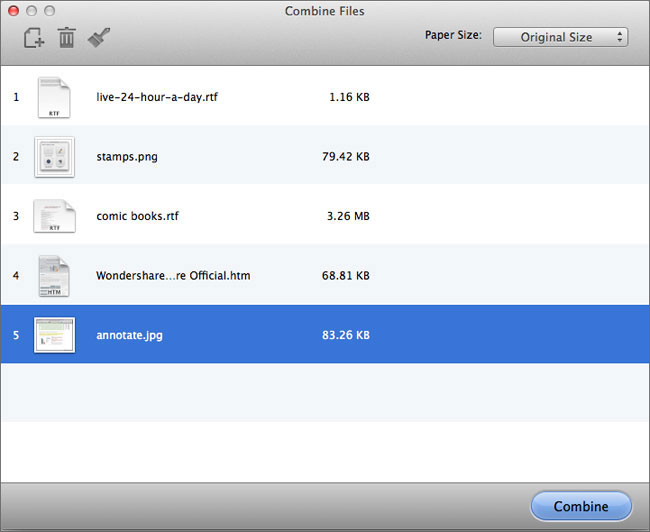This screenshot has width=650, height=532.
Task: Select the annotate.jpg thumbnail
Action: click(54, 335)
